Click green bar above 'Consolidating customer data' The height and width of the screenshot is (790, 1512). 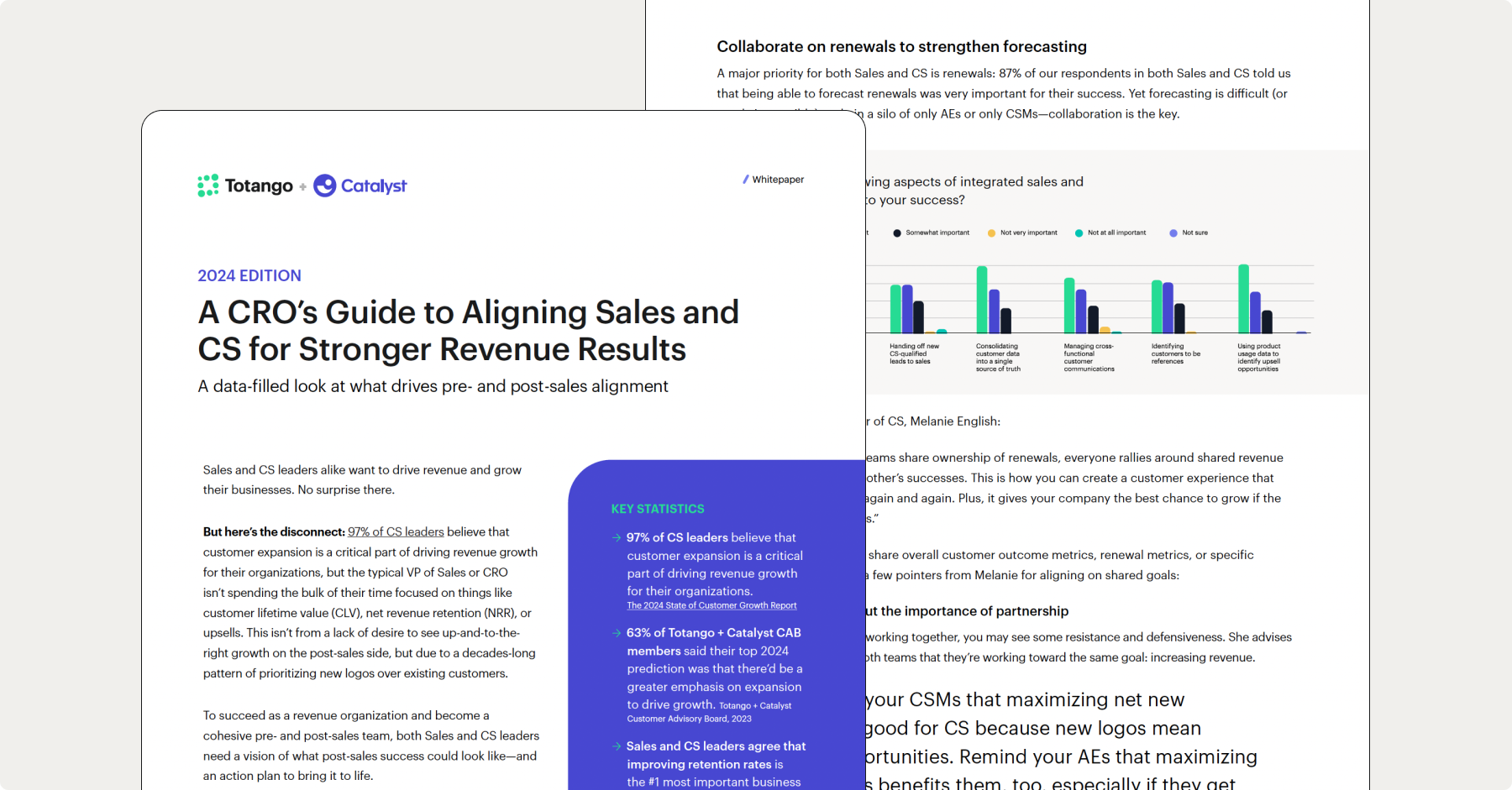pyautogui.click(x=981, y=300)
